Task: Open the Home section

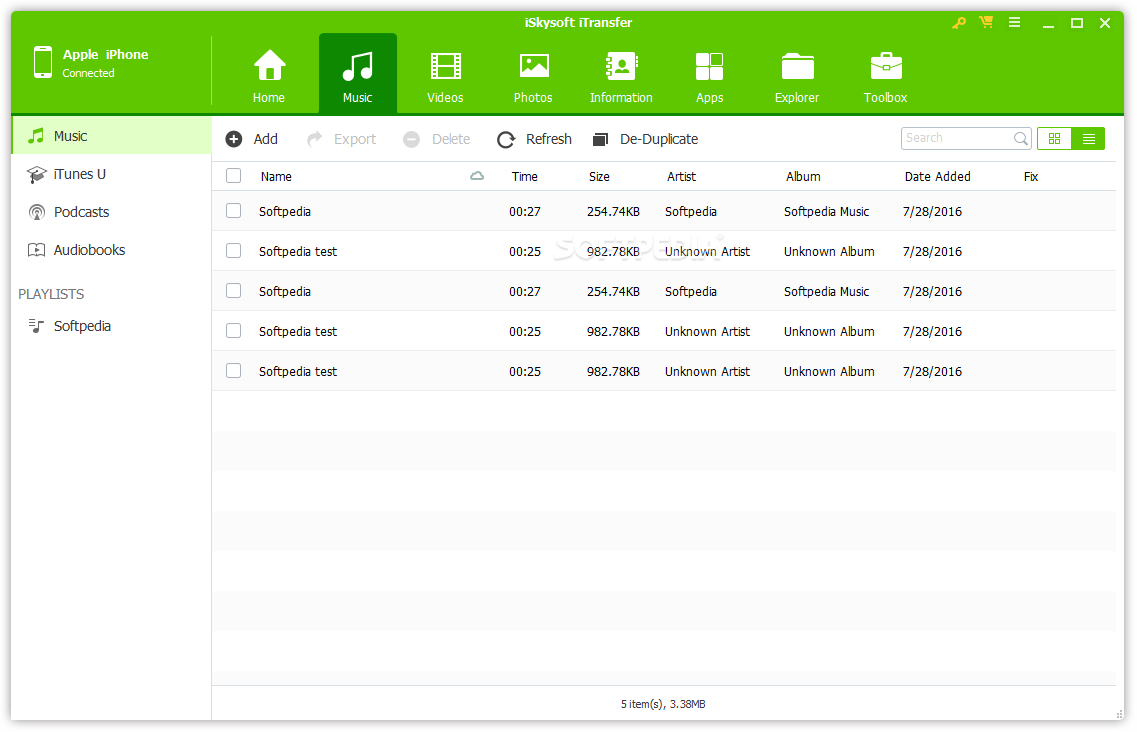Action: point(269,76)
